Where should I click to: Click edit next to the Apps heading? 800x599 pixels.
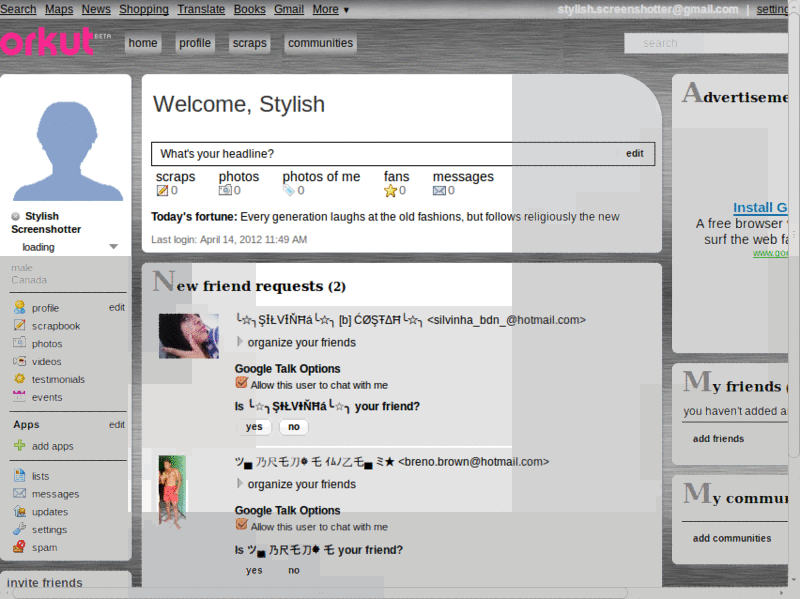[x=117, y=425]
